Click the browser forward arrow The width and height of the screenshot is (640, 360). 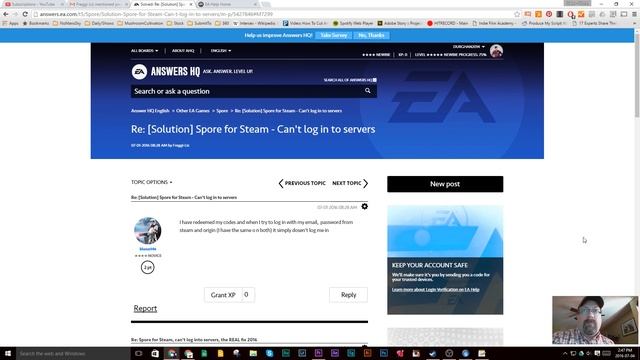click(x=15, y=14)
